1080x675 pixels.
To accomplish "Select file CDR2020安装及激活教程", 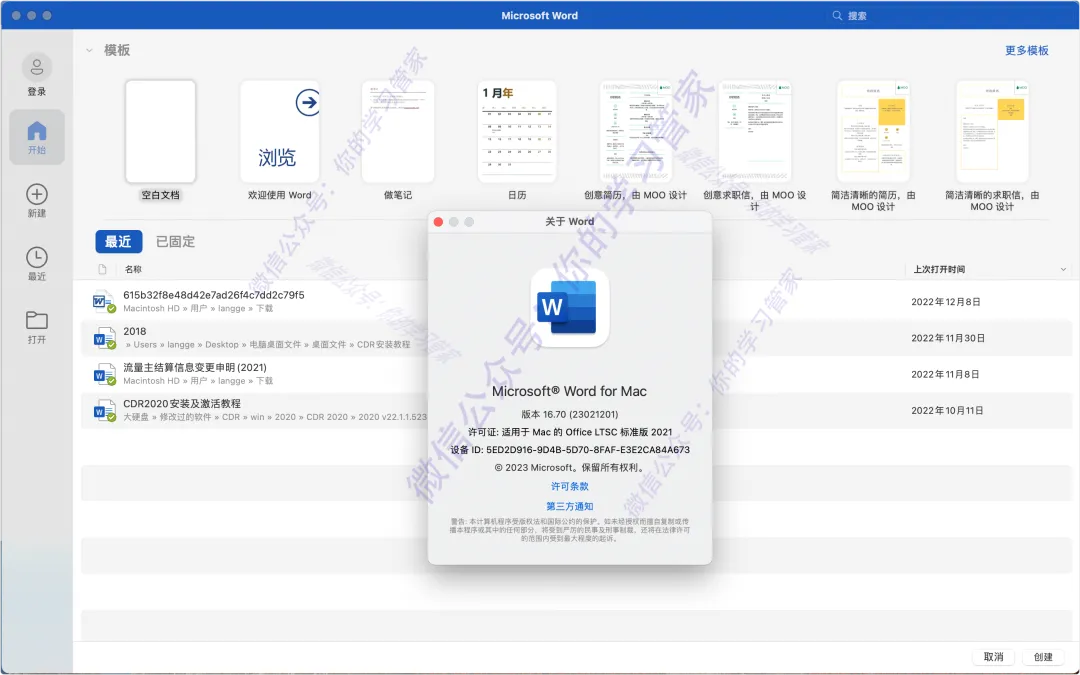I will [182, 404].
